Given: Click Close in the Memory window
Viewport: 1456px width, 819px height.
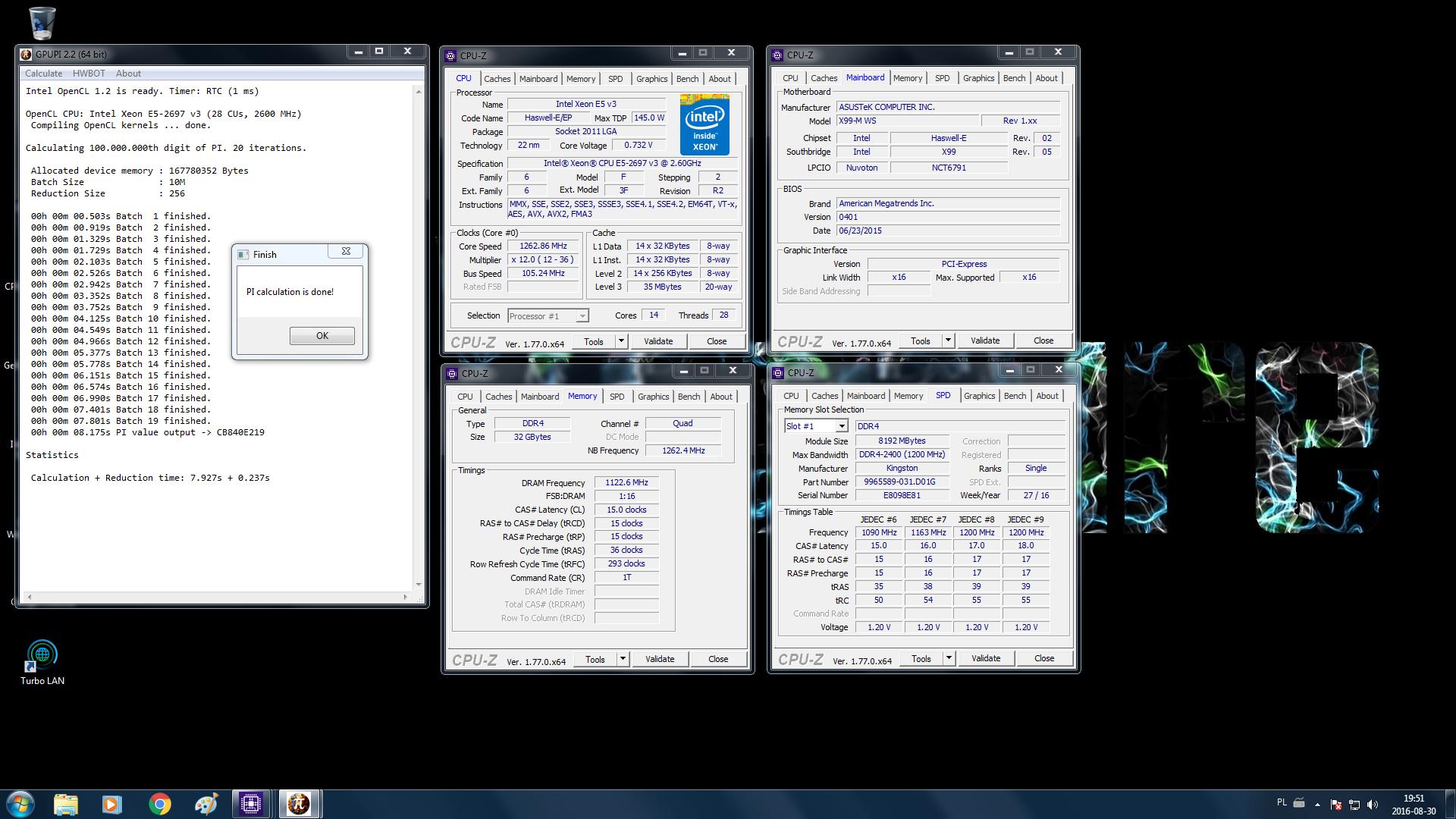Looking at the screenshot, I should point(717,659).
